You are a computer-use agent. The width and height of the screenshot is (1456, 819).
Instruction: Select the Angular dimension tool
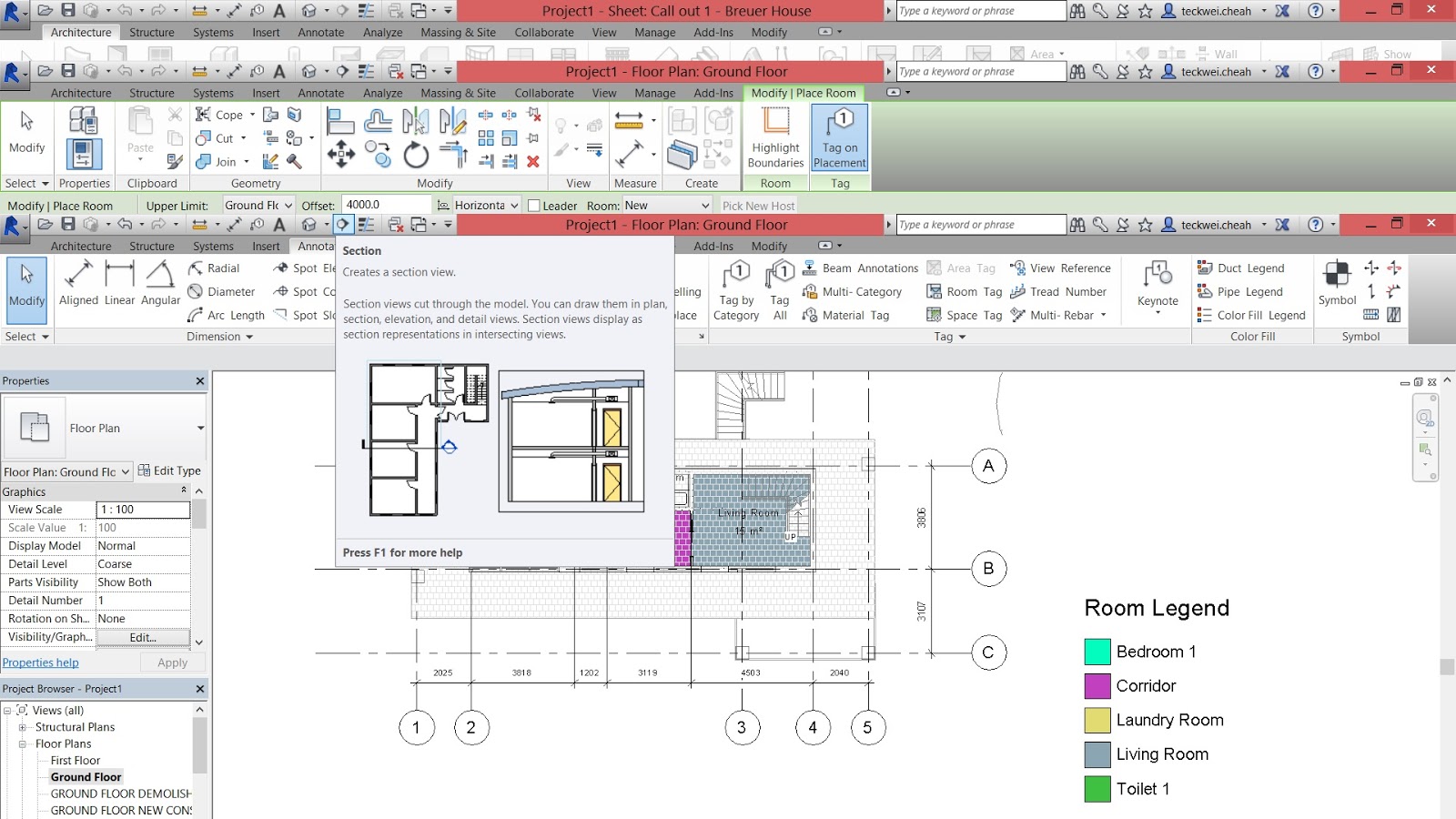pos(160,284)
